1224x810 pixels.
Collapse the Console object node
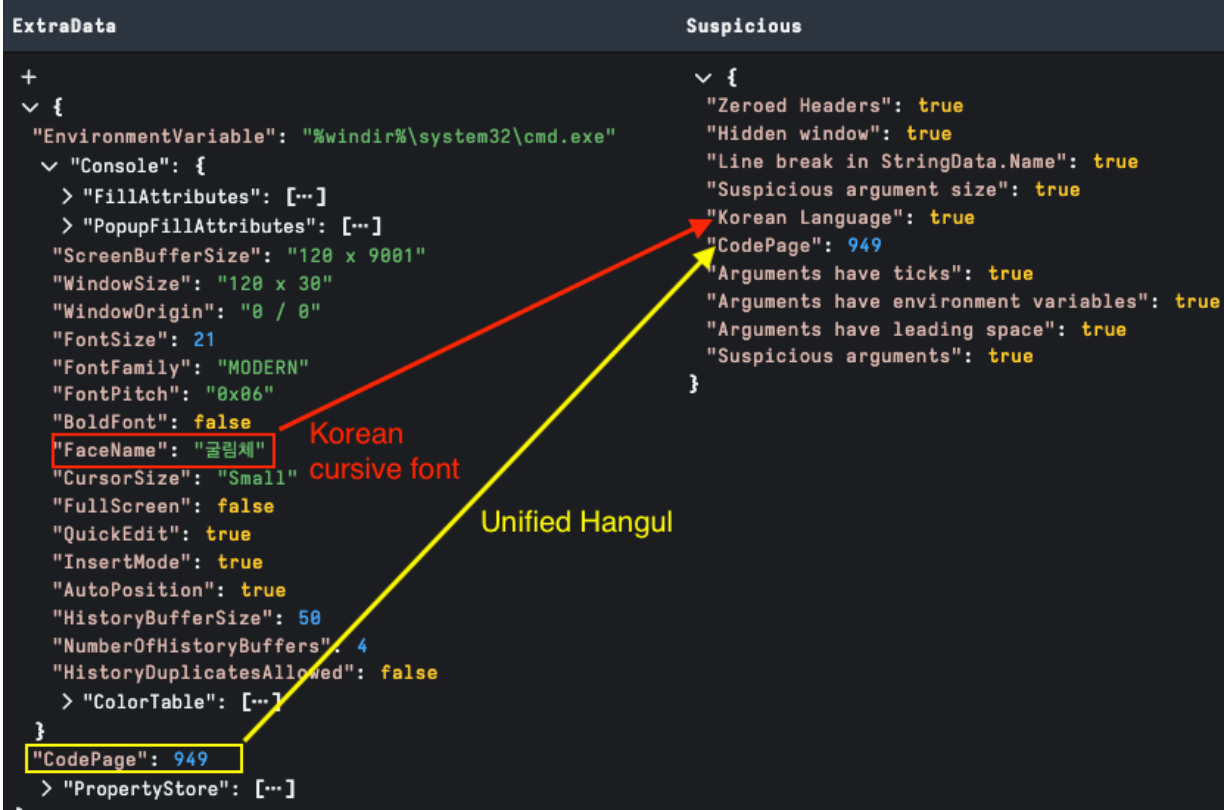[49, 166]
